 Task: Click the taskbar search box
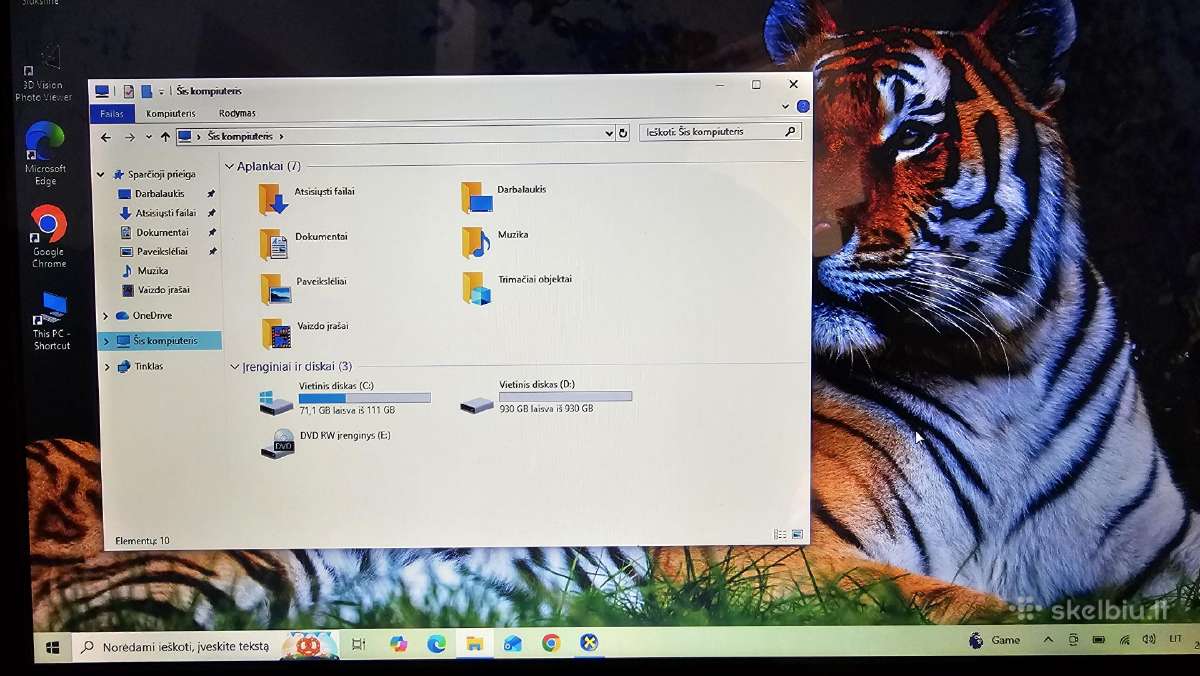(x=207, y=646)
